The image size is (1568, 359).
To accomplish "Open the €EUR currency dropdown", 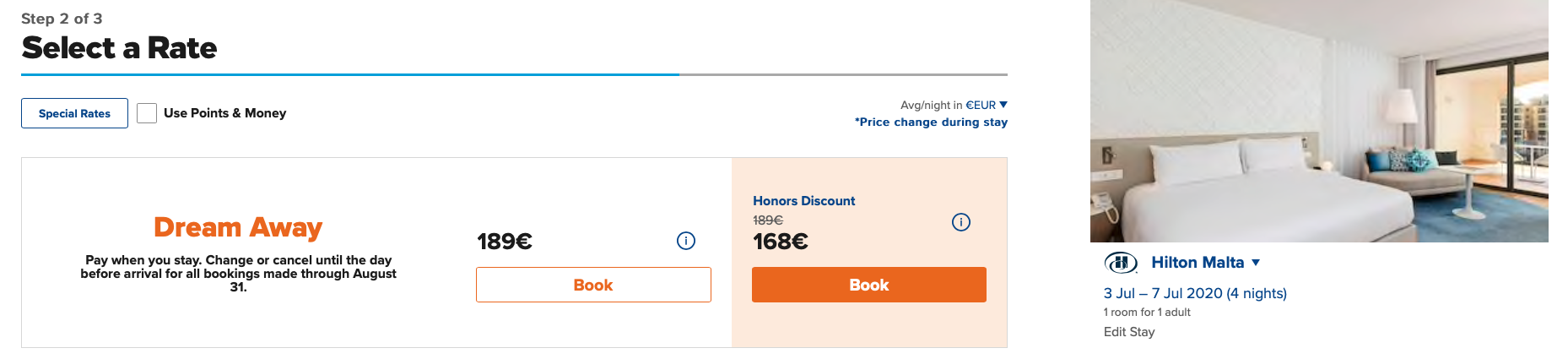I will [981, 105].
